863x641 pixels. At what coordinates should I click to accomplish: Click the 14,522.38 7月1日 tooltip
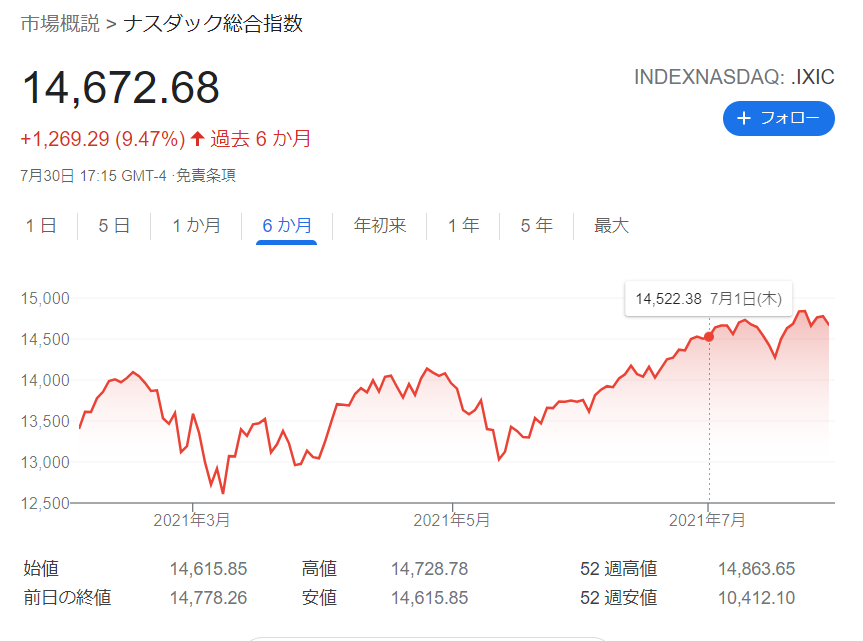tap(708, 299)
